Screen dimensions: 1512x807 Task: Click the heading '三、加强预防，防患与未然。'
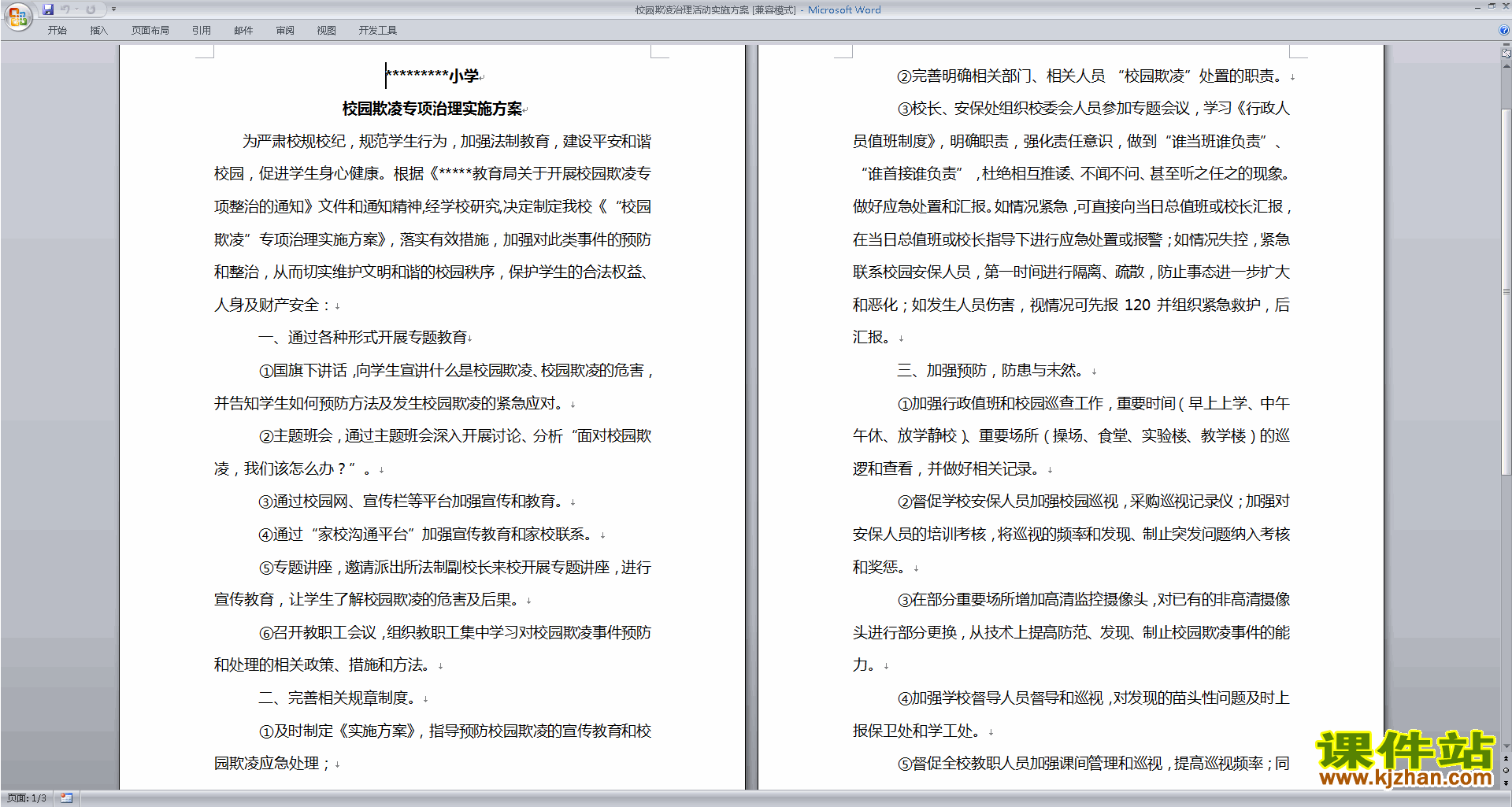pos(991,371)
